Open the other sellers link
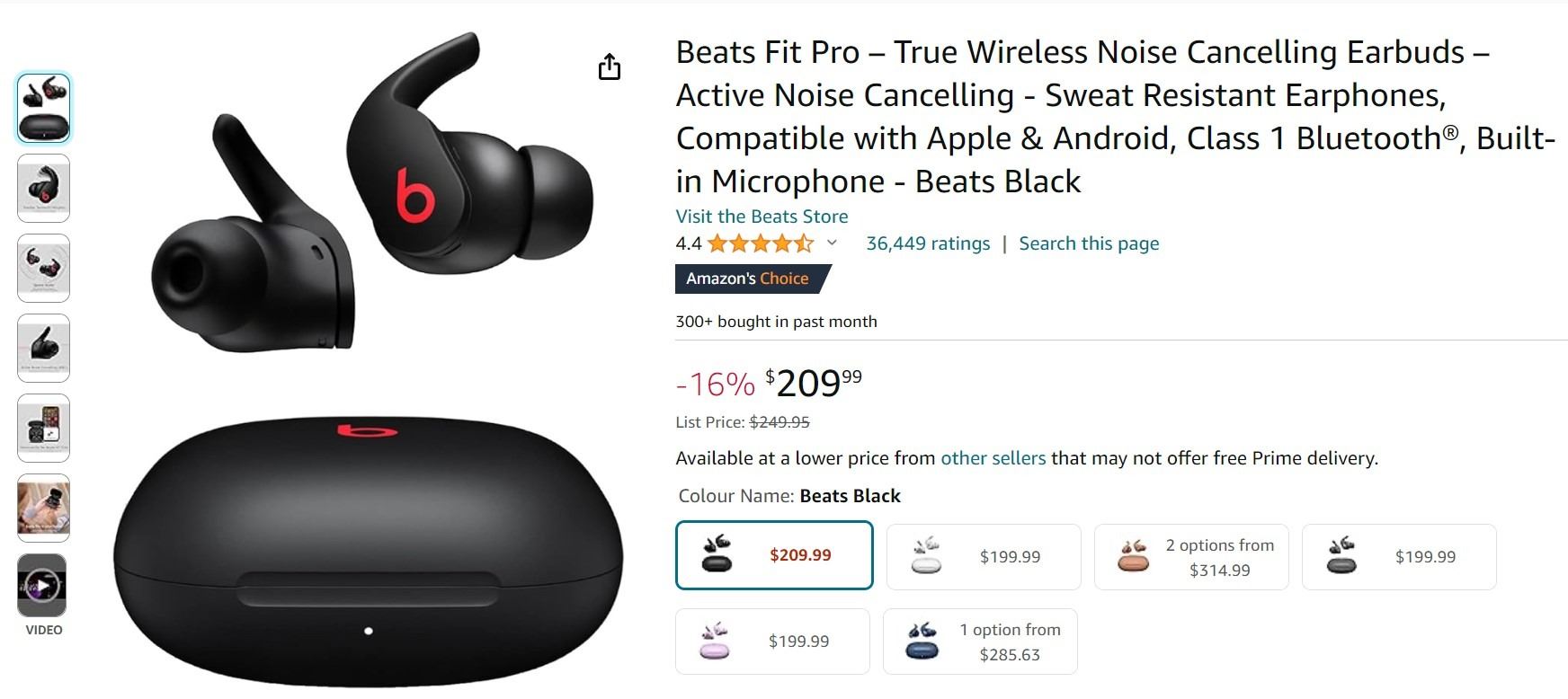This screenshot has height=699, width=1568. (993, 458)
